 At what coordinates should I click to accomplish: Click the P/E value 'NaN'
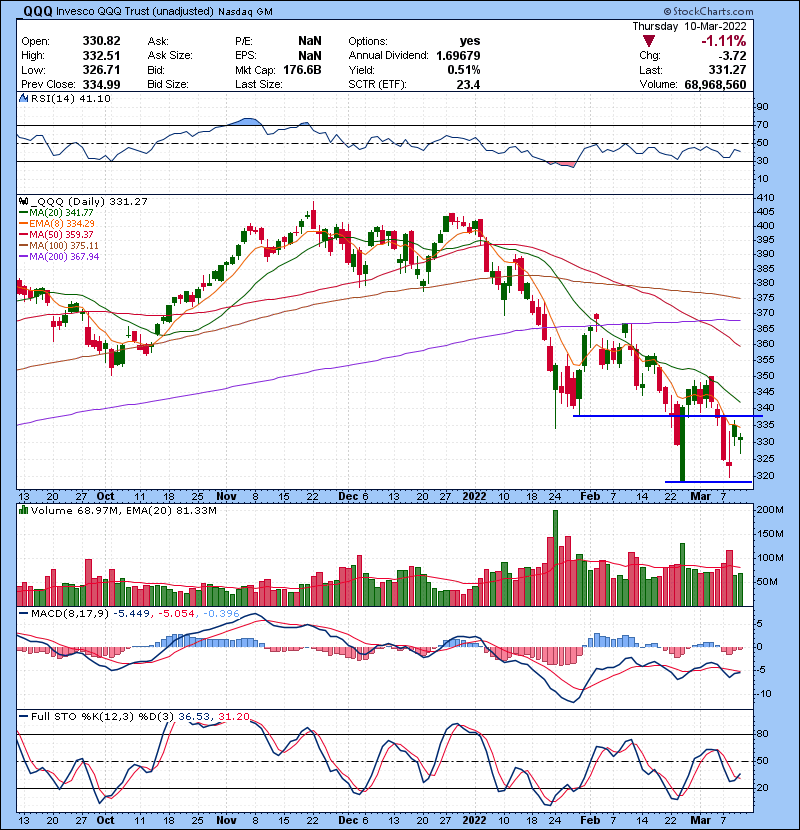pos(310,41)
